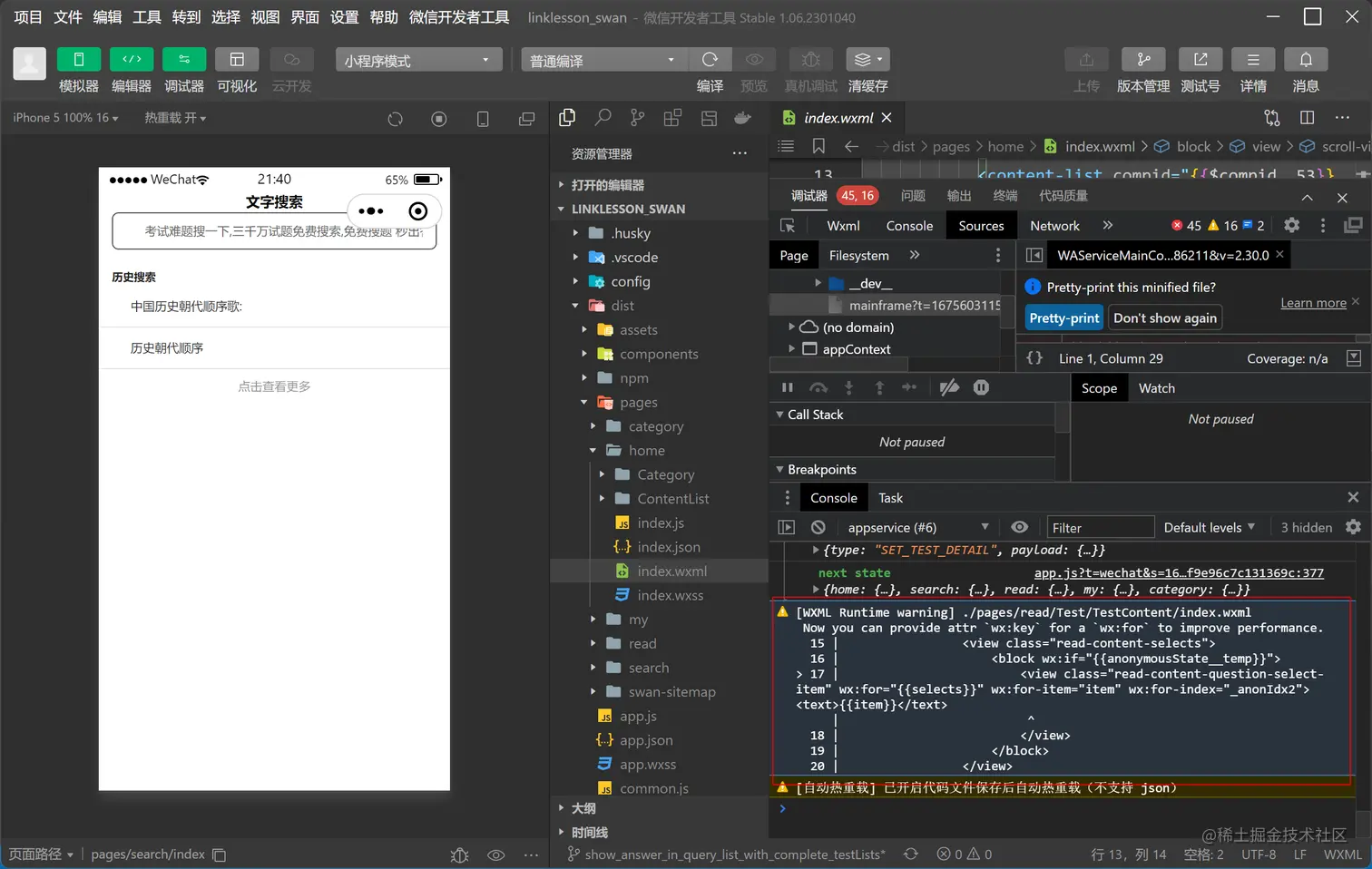Click the Learn more link

click(1313, 303)
